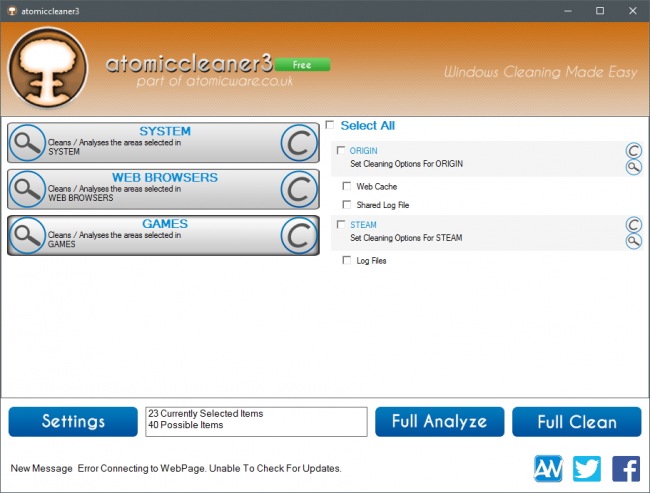Check the Web Cache option
Viewport: 650px width, 493px height.
(x=347, y=186)
